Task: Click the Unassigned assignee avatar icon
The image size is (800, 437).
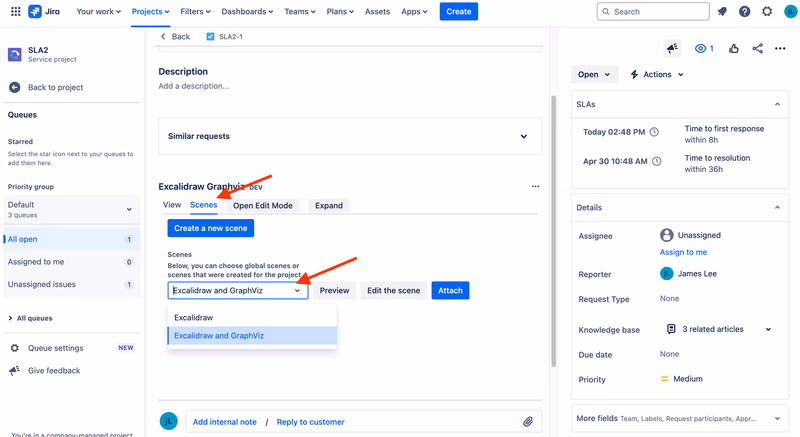Action: [666, 235]
